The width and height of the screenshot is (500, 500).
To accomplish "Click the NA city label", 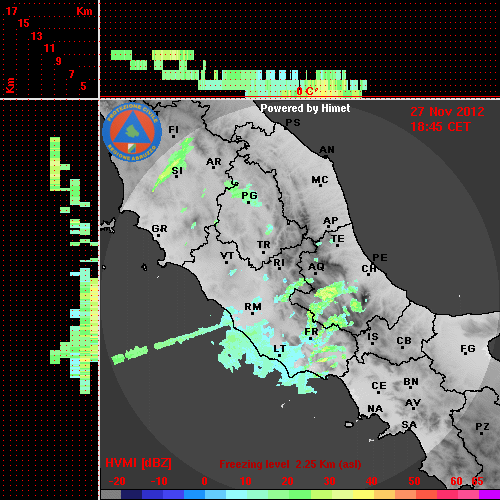I will (375, 409).
